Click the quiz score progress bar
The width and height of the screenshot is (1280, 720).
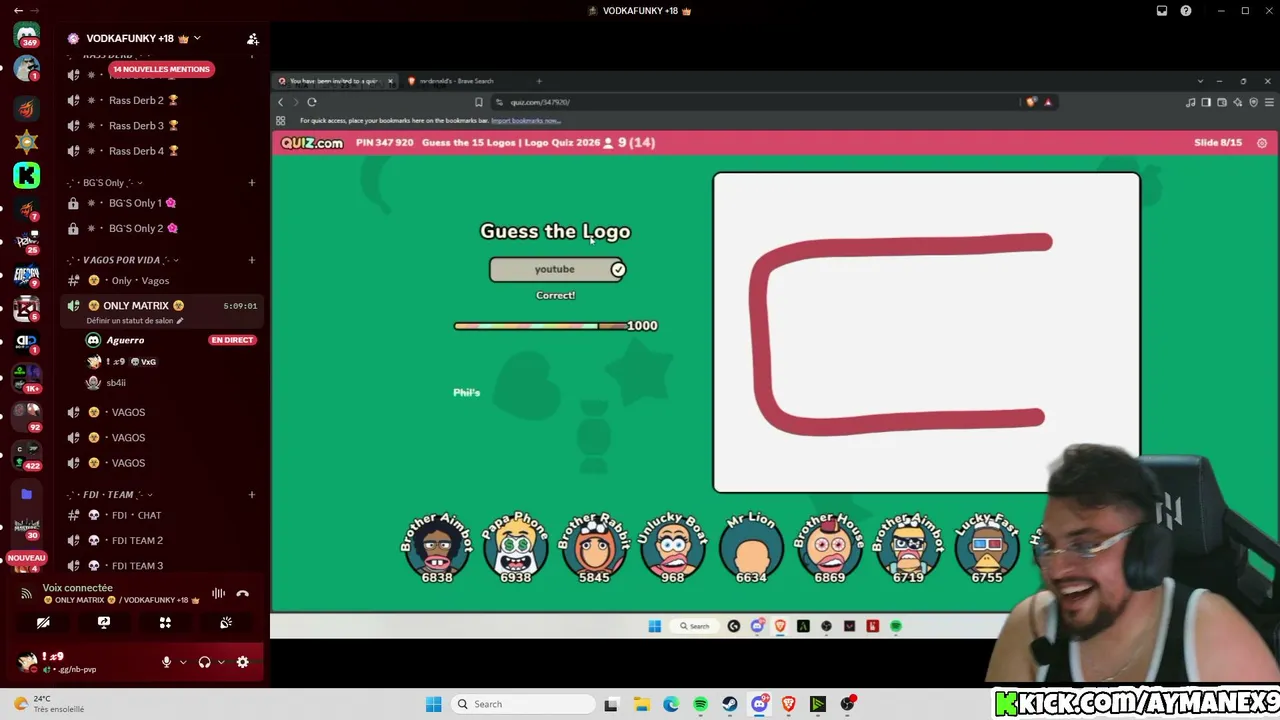[541, 326]
